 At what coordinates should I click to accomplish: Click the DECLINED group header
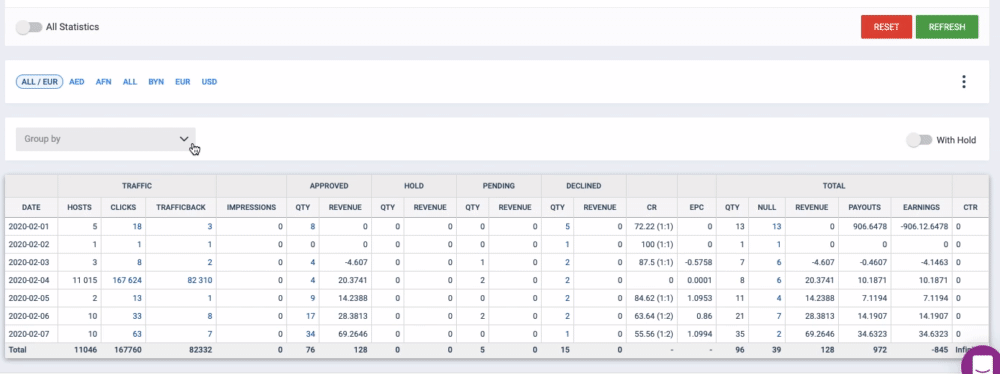(x=584, y=186)
